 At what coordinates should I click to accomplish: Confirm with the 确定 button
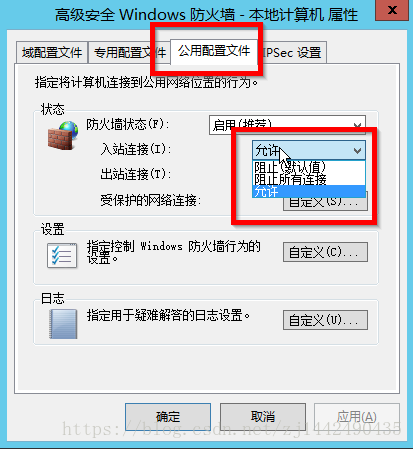[168, 416]
